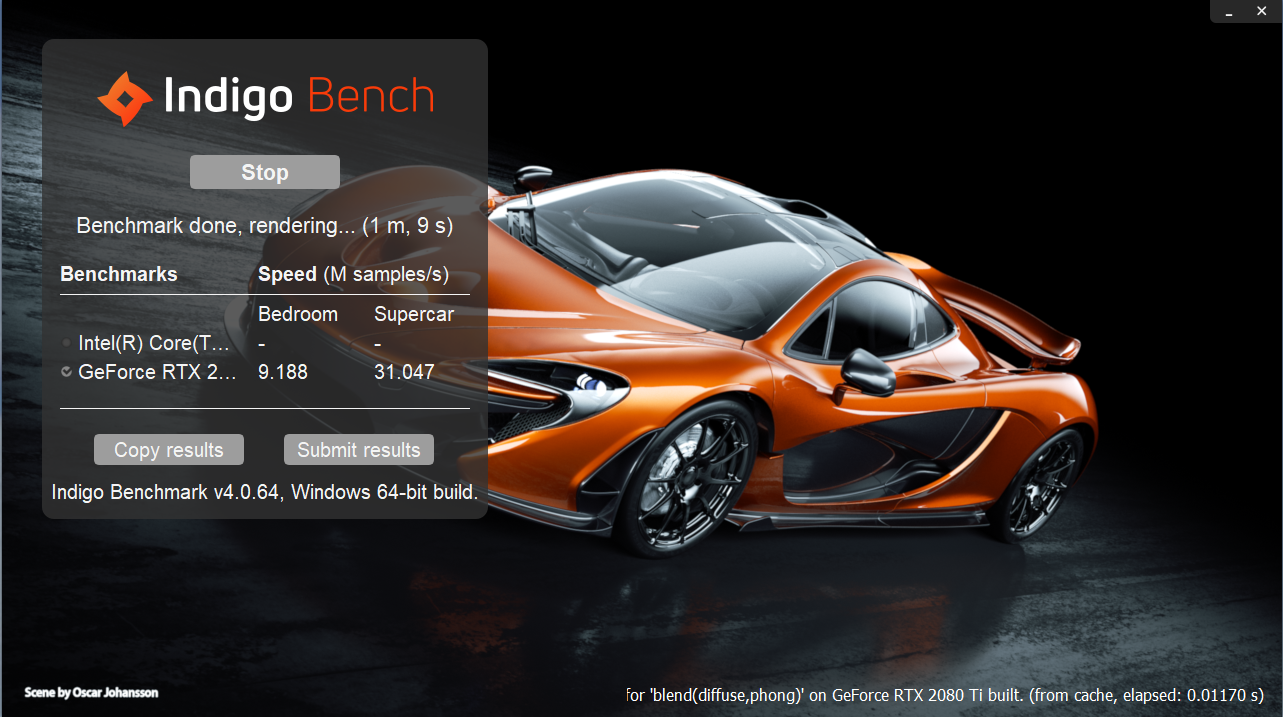Click the status bar build log message
This screenshot has width=1283, height=717.
[944, 694]
